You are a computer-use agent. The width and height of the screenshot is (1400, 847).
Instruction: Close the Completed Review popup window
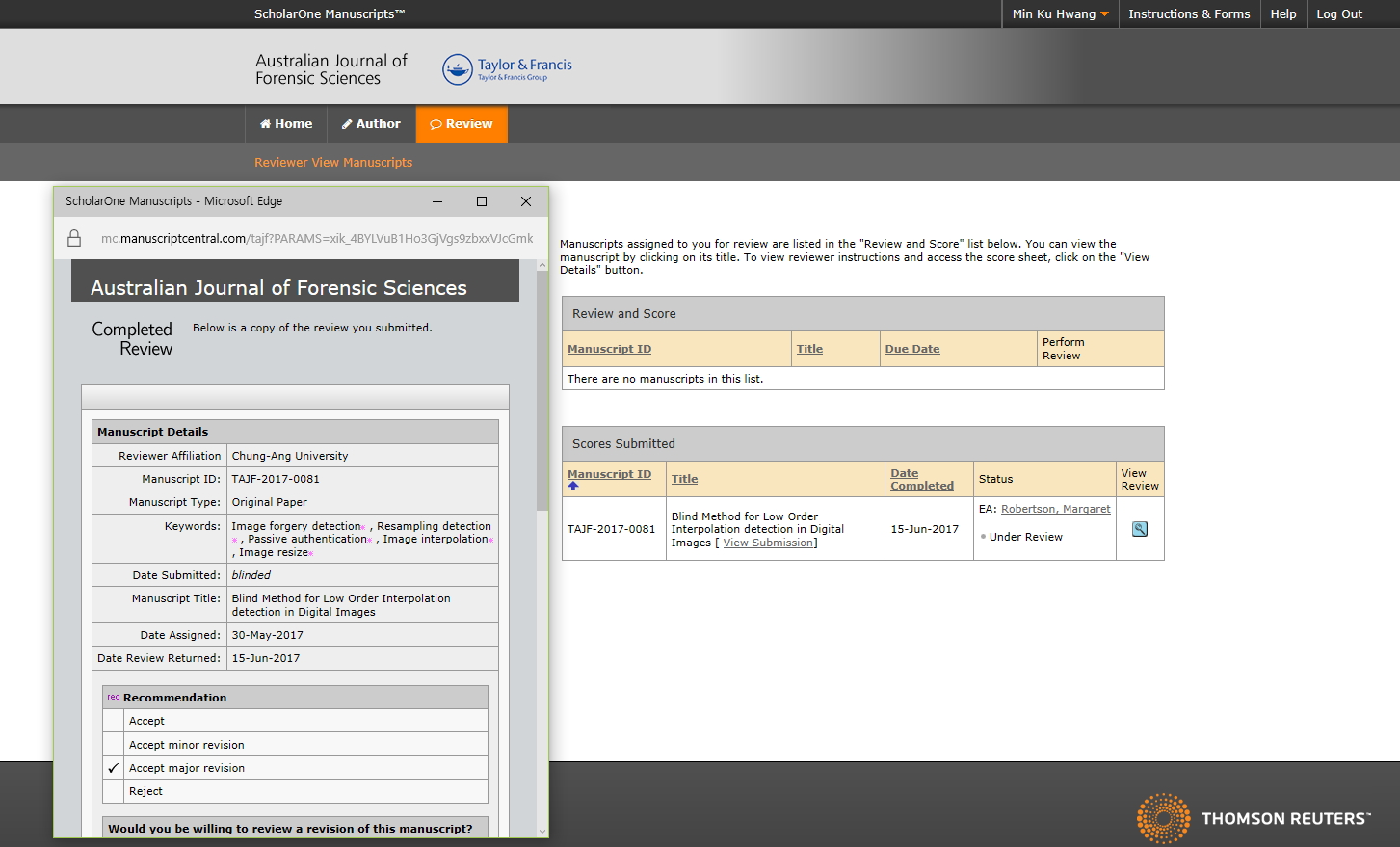tap(526, 201)
